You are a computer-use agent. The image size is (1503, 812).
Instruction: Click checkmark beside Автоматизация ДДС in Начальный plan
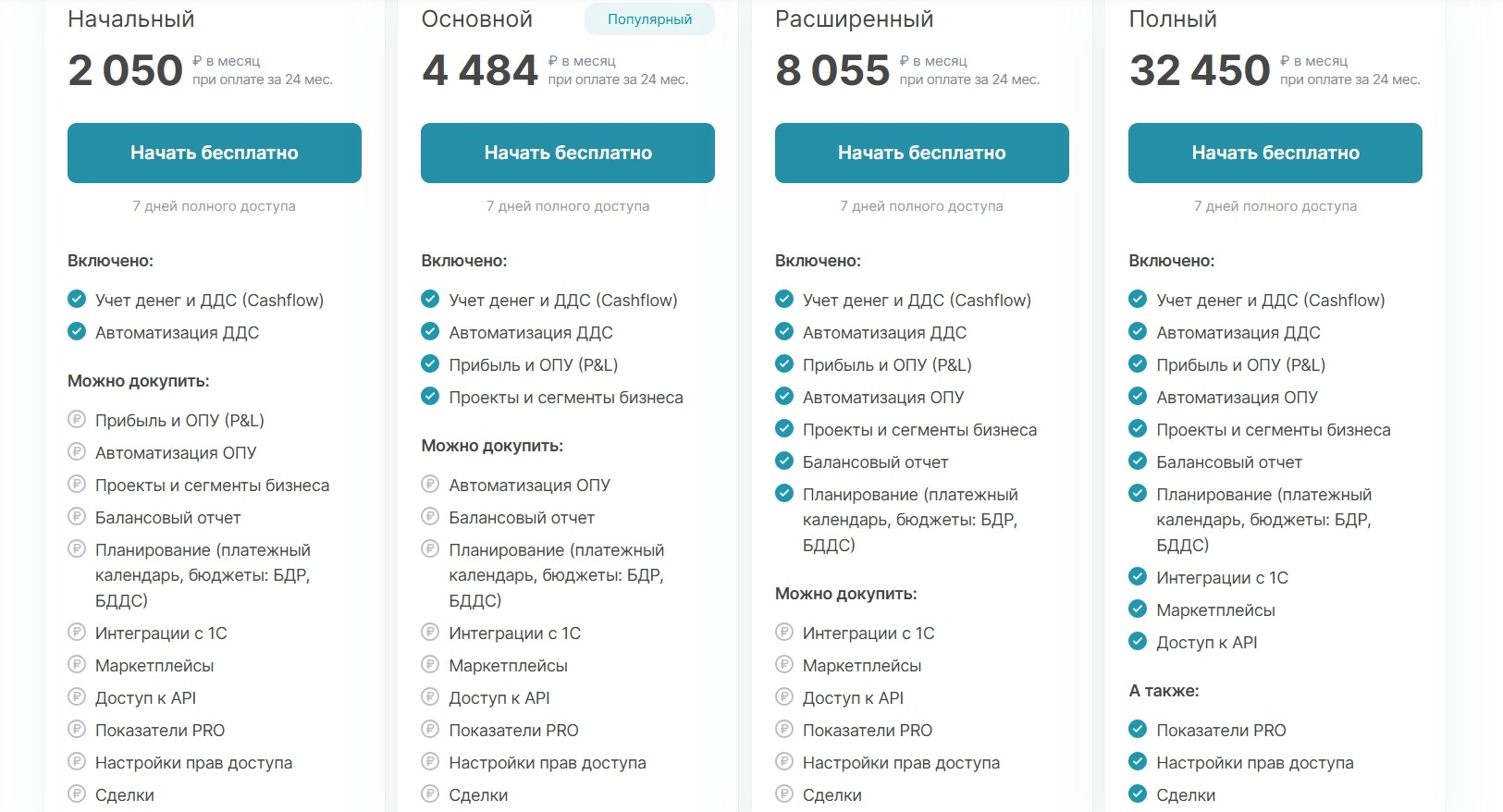pyautogui.click(x=77, y=332)
